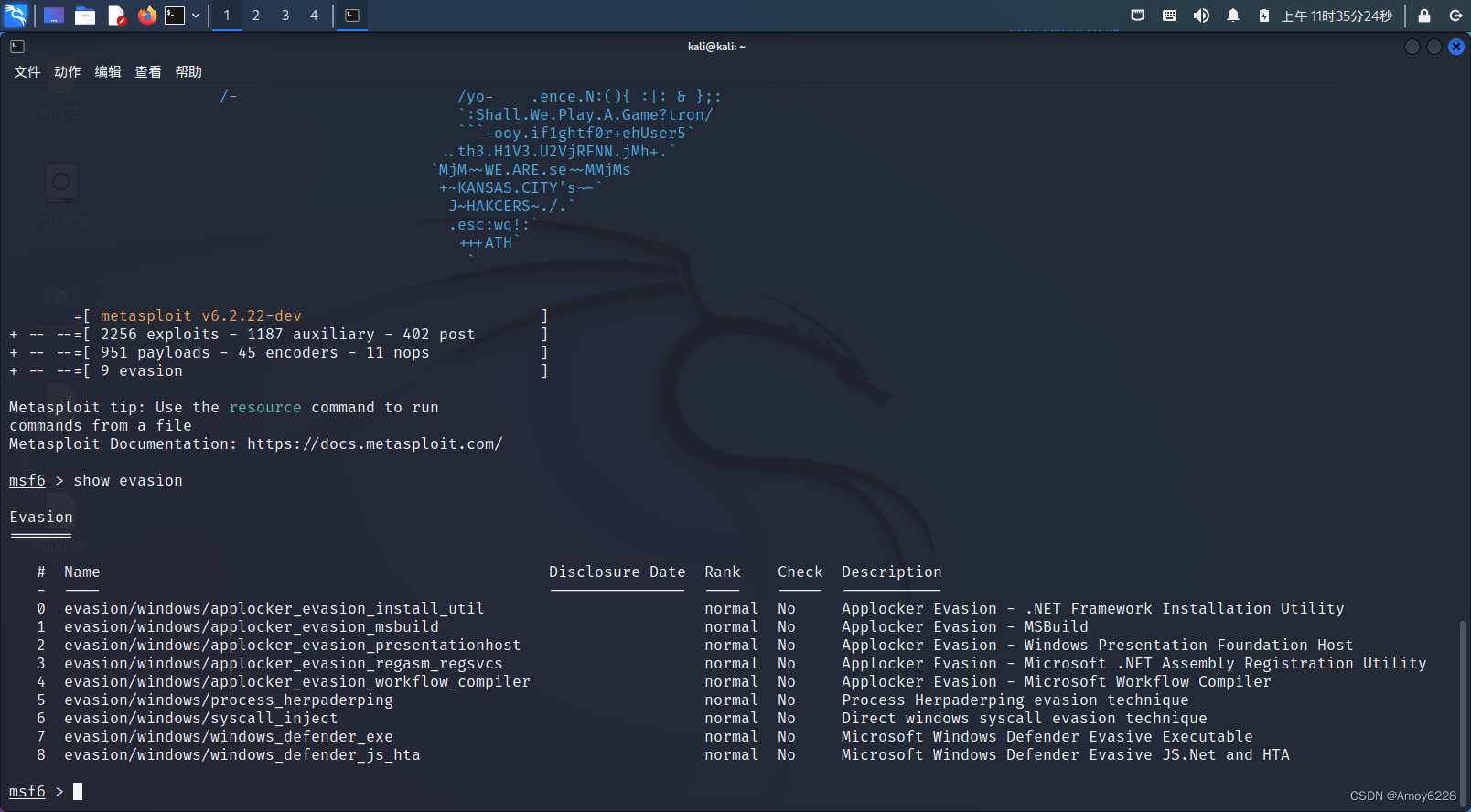Select text applocker_evasion_presentationhost
Viewport: 1471px width, 812px height.
[366, 646]
